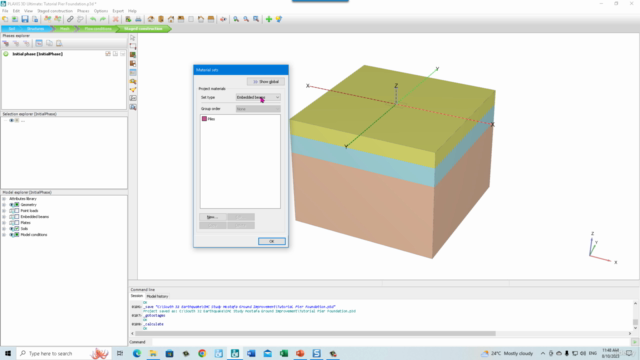Toggle visibility eye for Model conditions
The height and width of the screenshot is (360, 640).
tap(11, 235)
